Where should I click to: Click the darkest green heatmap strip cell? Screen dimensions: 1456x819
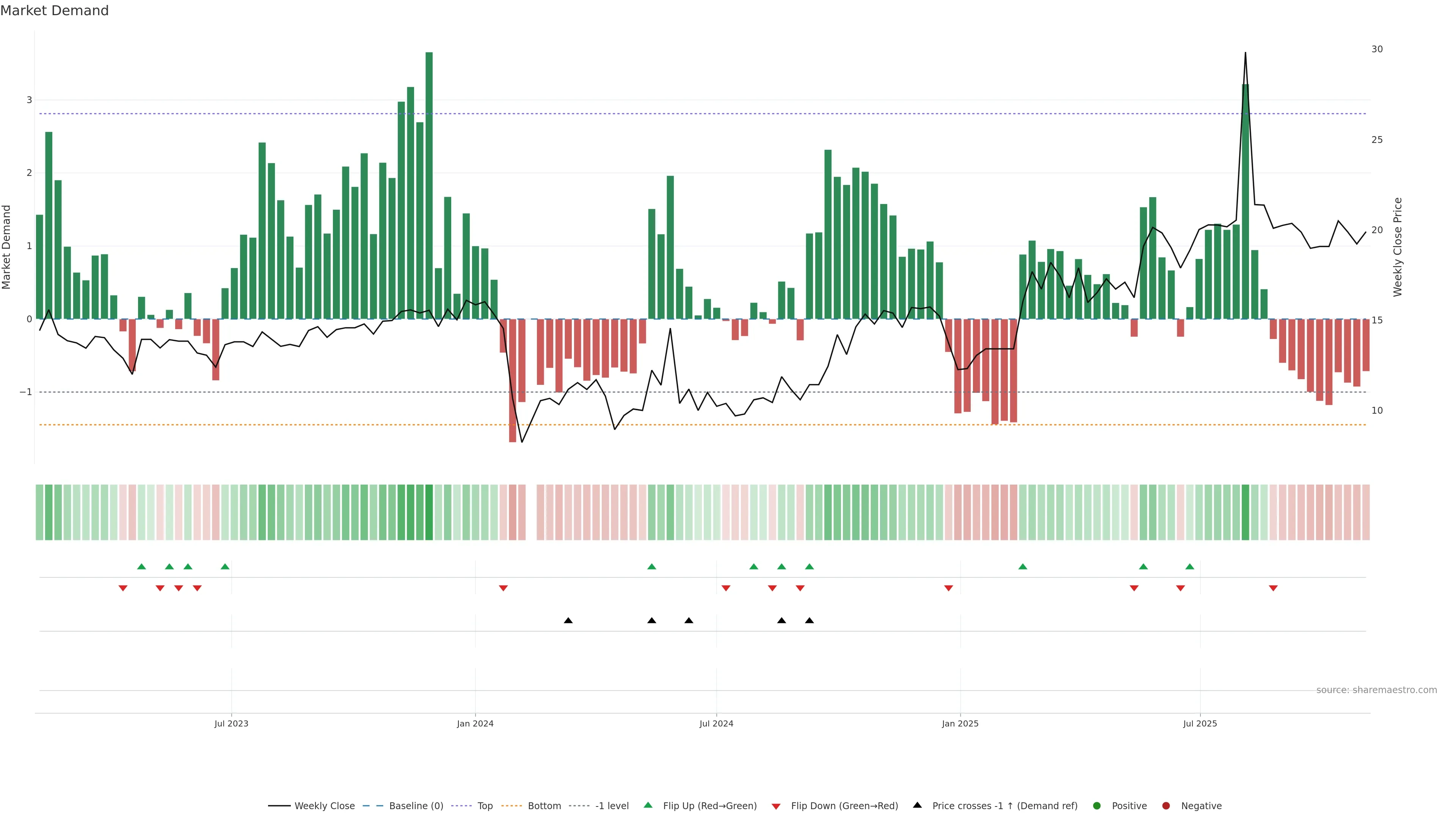[429, 512]
